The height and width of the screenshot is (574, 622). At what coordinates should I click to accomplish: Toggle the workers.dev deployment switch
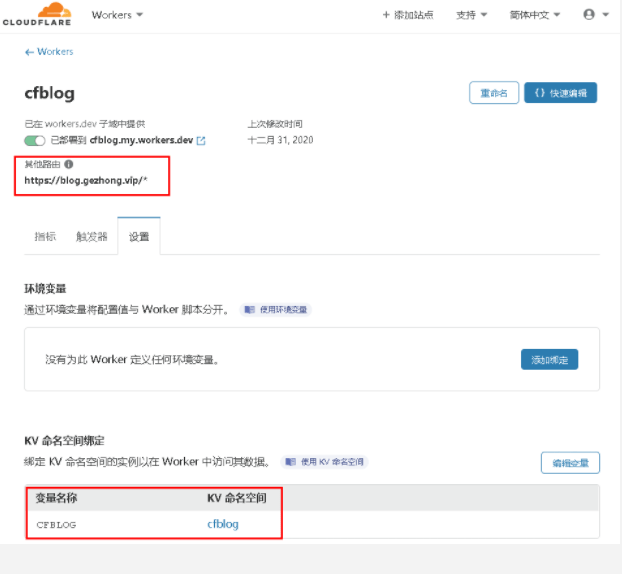pos(35,141)
